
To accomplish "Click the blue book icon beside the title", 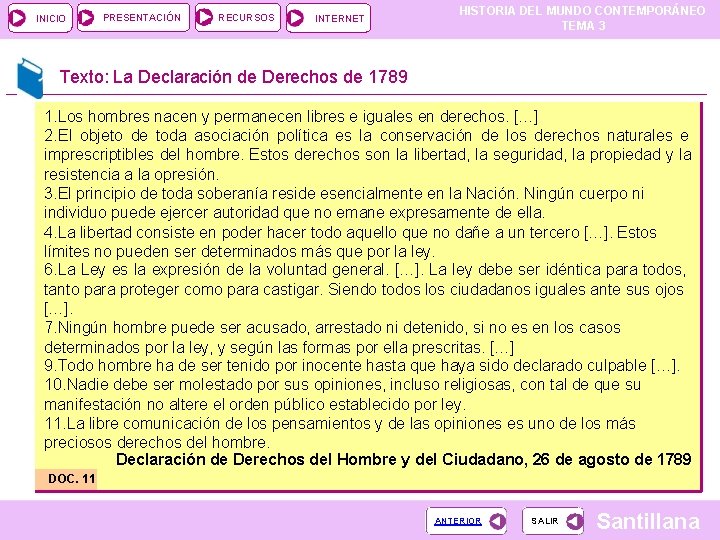I will click(x=30, y=78).
